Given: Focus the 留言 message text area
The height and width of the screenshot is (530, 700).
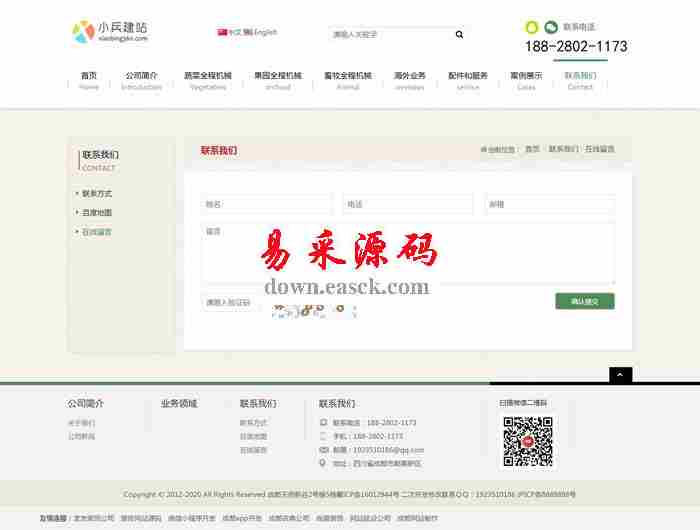Looking at the screenshot, I should [408, 254].
